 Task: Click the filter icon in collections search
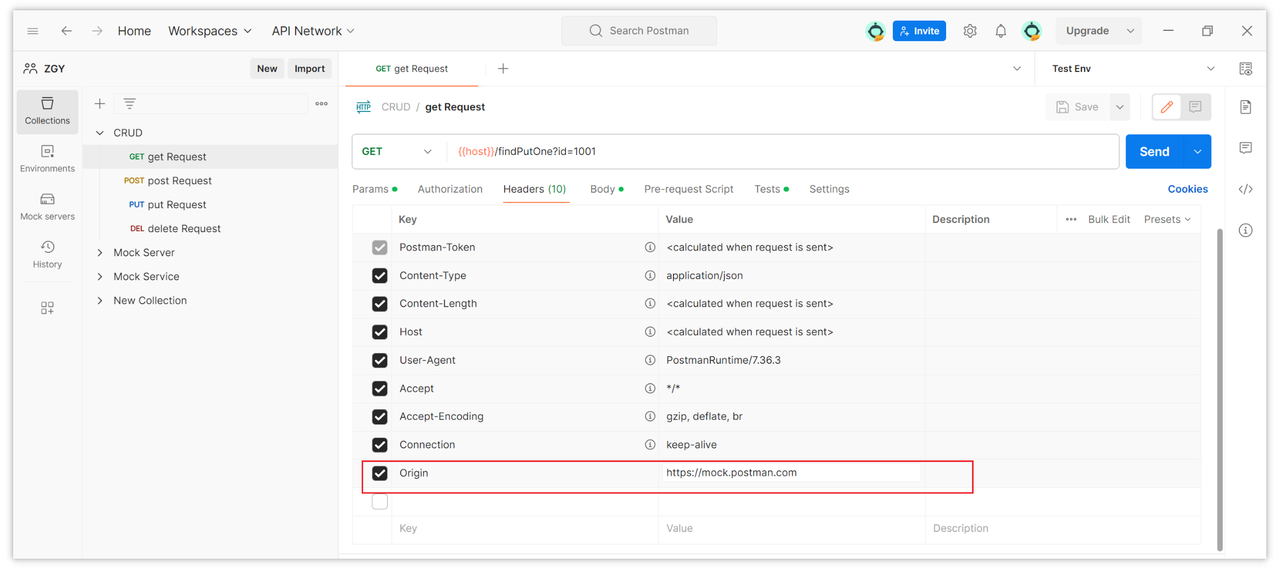[129, 104]
